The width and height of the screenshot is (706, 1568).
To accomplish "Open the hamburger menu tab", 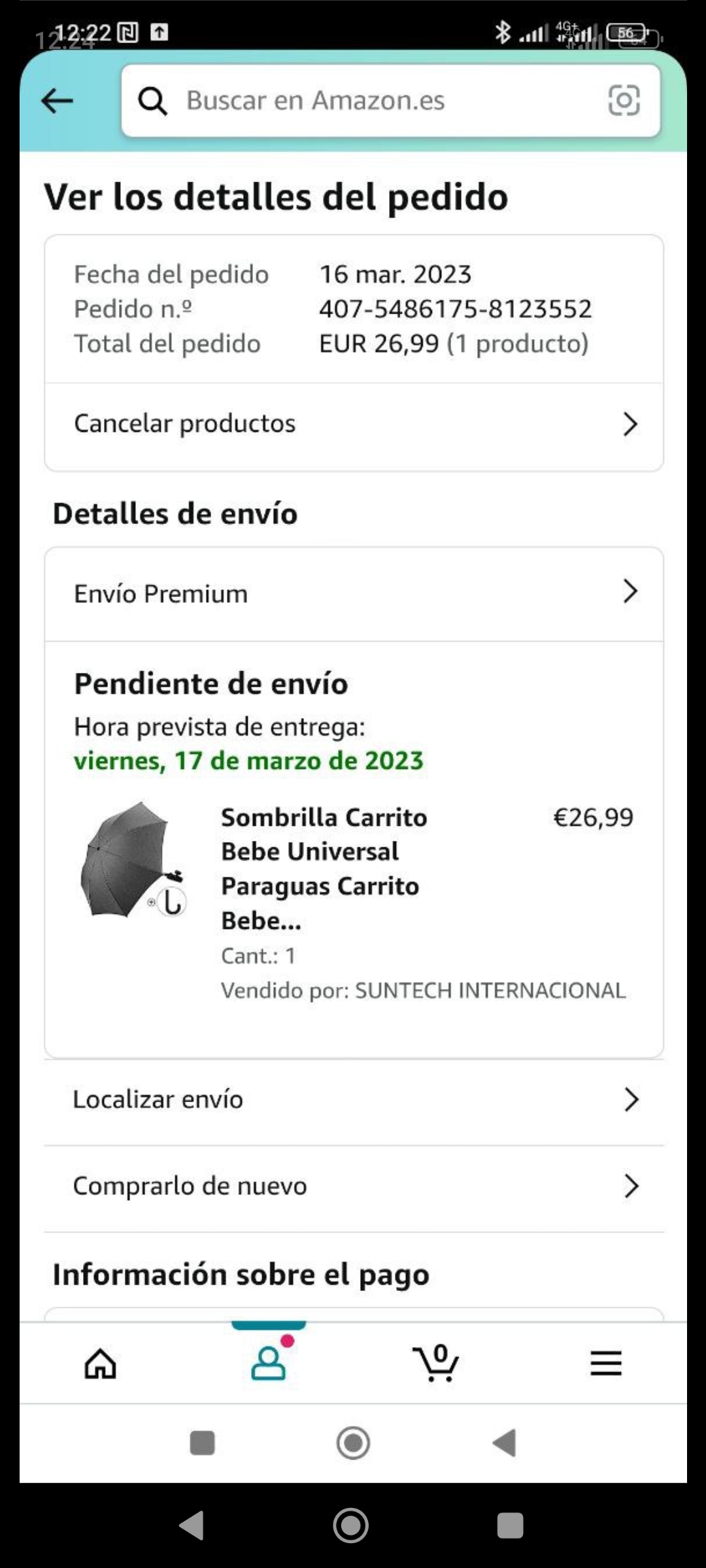I will 605,1364.
